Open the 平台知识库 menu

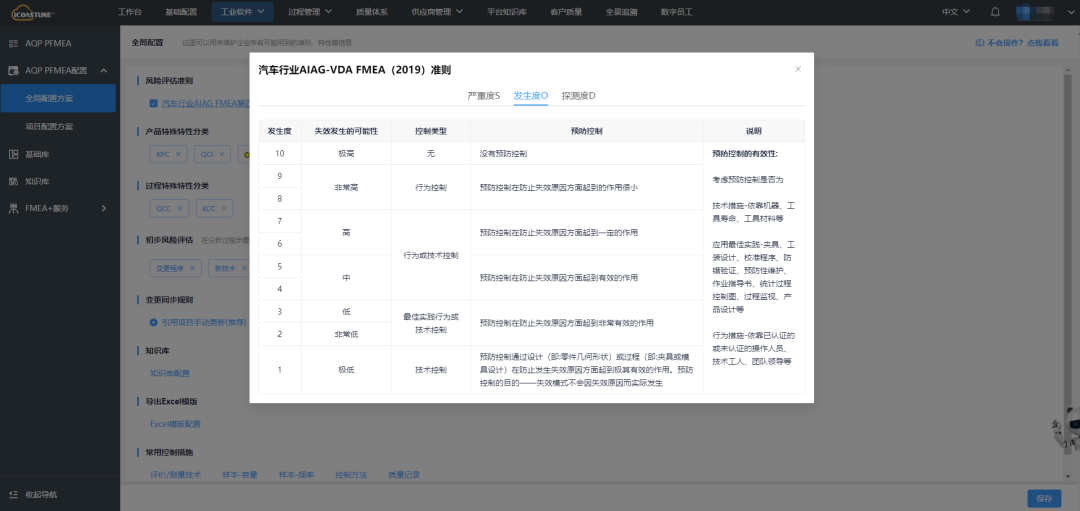point(506,12)
